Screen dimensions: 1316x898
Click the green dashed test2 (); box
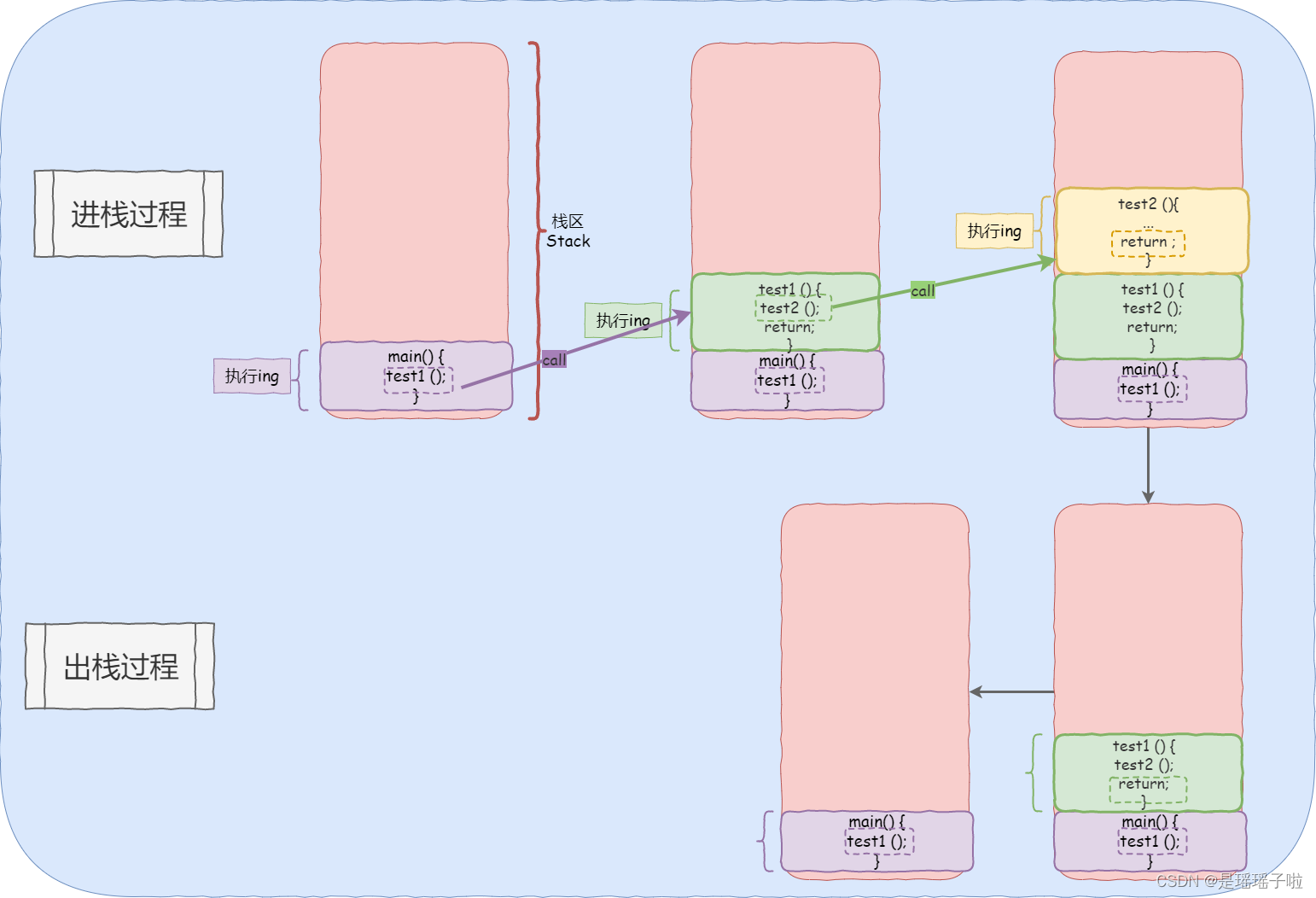(793, 308)
